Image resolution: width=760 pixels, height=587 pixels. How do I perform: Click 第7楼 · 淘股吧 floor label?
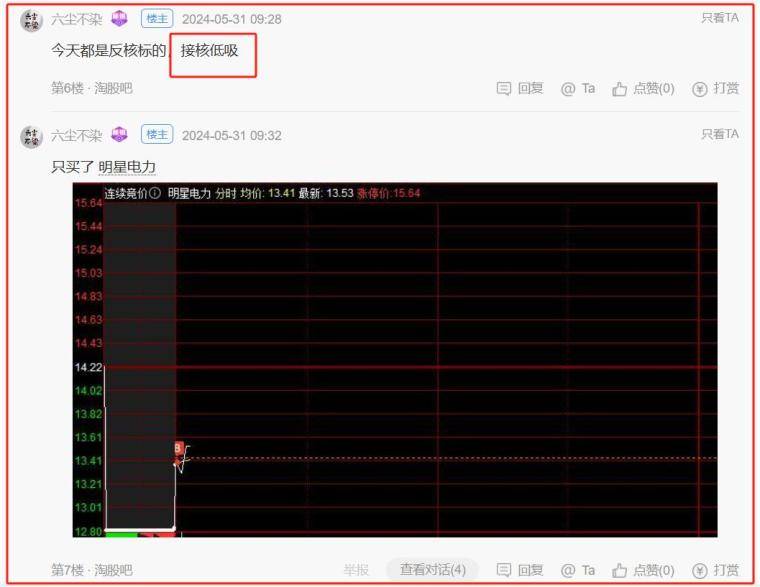pos(92,570)
